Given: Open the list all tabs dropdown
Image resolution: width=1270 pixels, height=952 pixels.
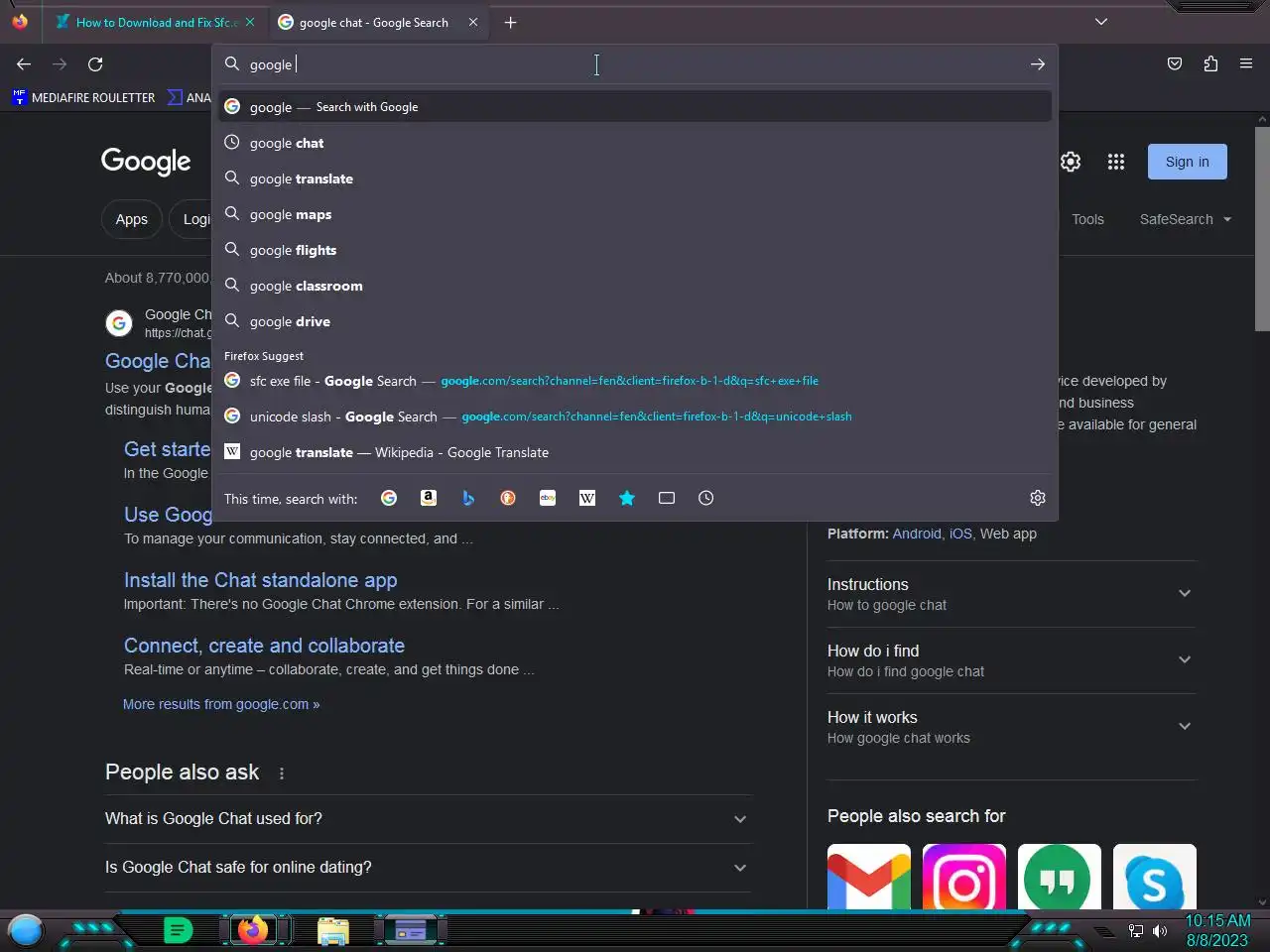Looking at the screenshot, I should [1101, 22].
